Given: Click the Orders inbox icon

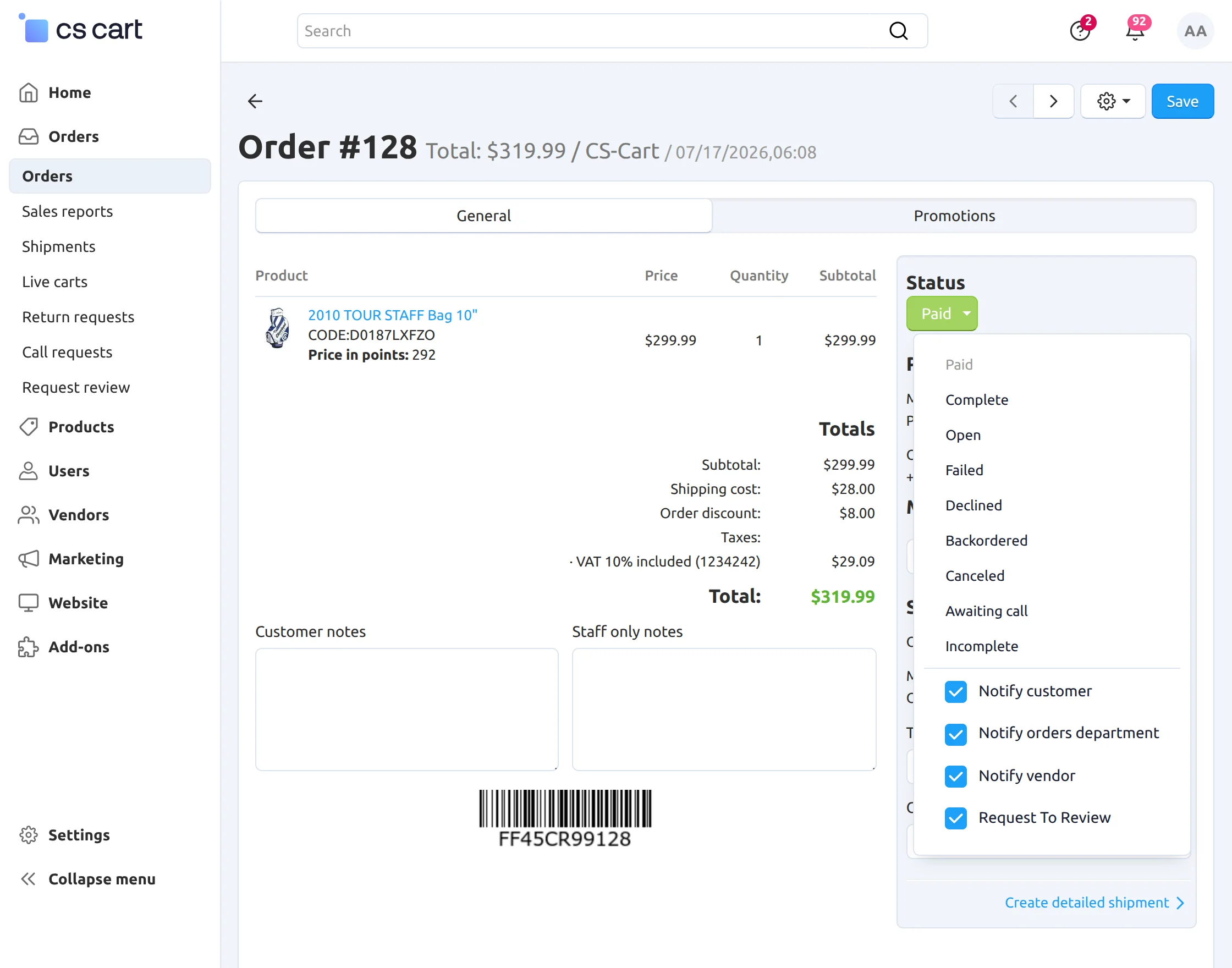Looking at the screenshot, I should click(29, 136).
